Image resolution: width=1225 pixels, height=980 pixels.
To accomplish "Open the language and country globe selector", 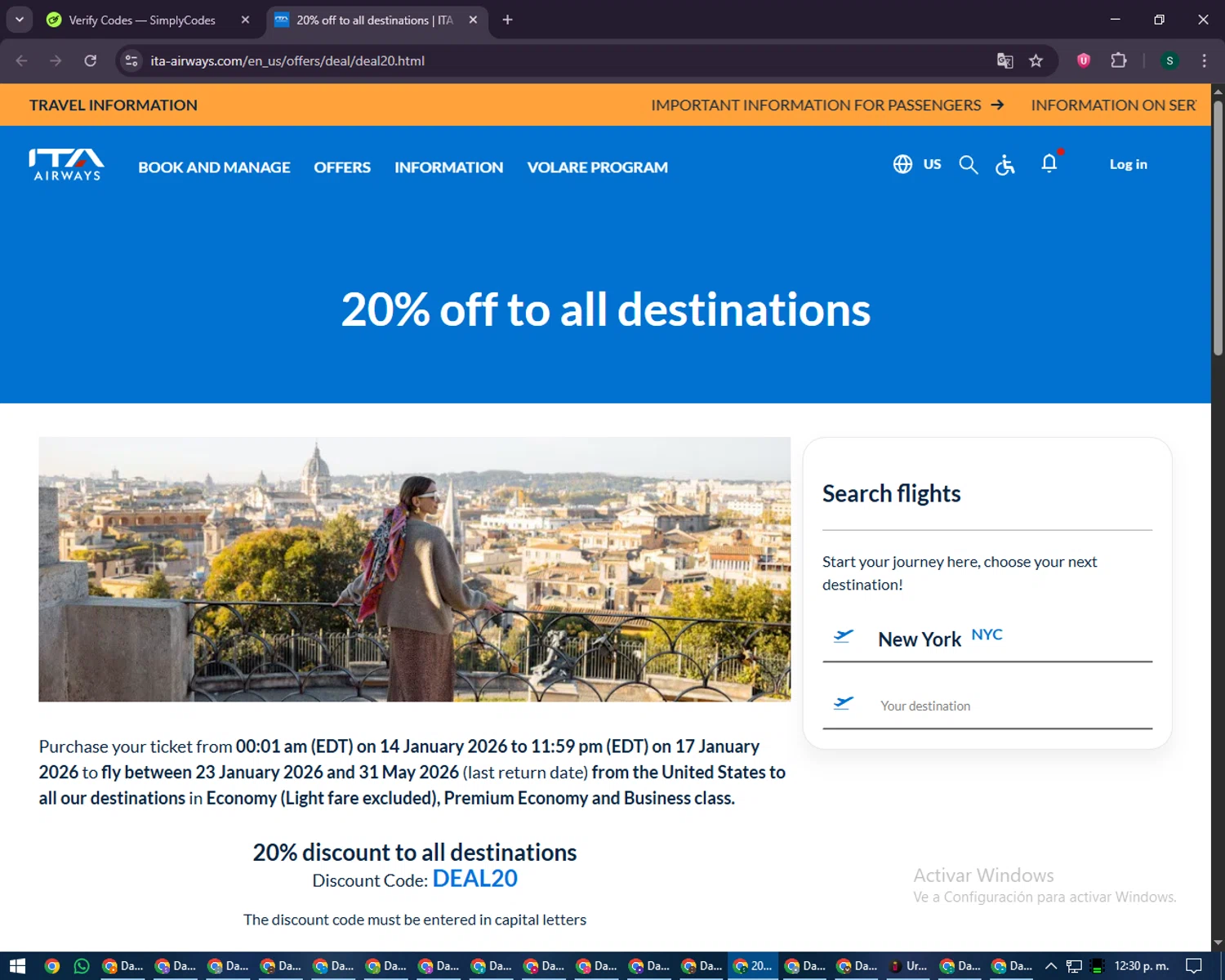I will [902, 164].
